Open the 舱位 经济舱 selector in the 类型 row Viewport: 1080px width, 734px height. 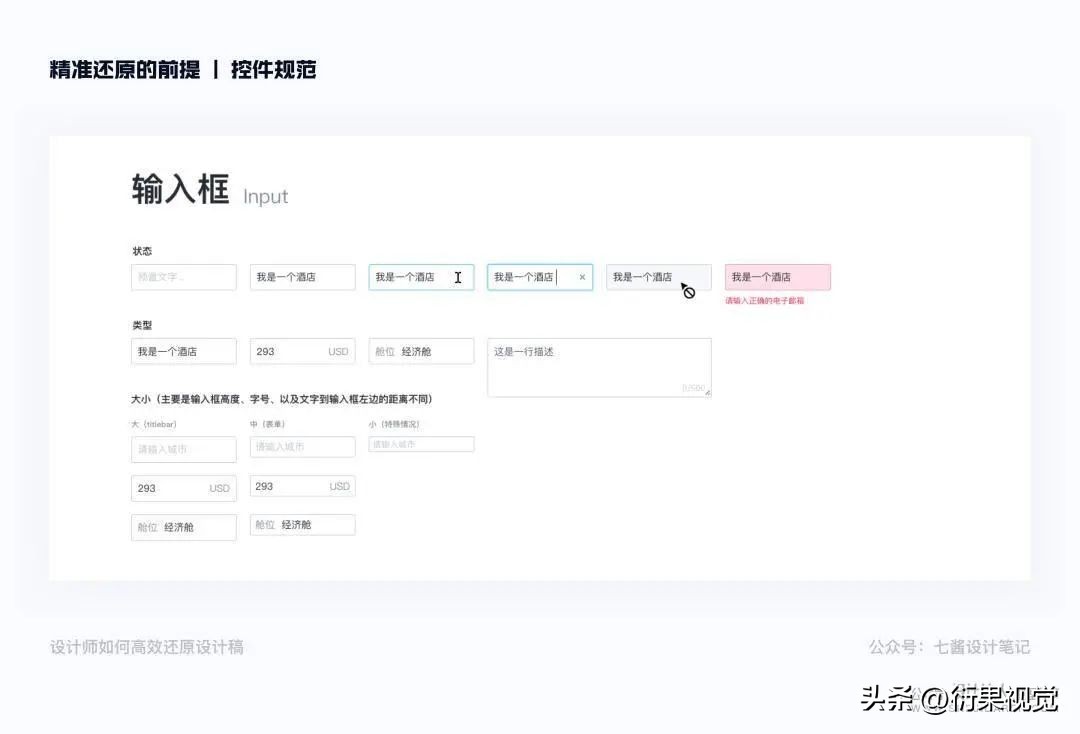(x=421, y=351)
